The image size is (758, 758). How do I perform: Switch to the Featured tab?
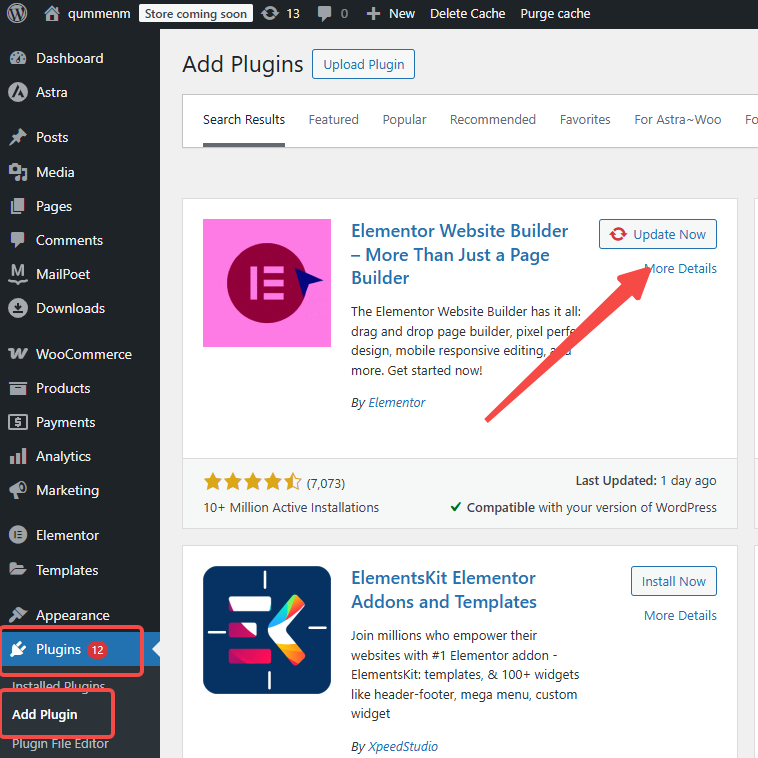333,119
